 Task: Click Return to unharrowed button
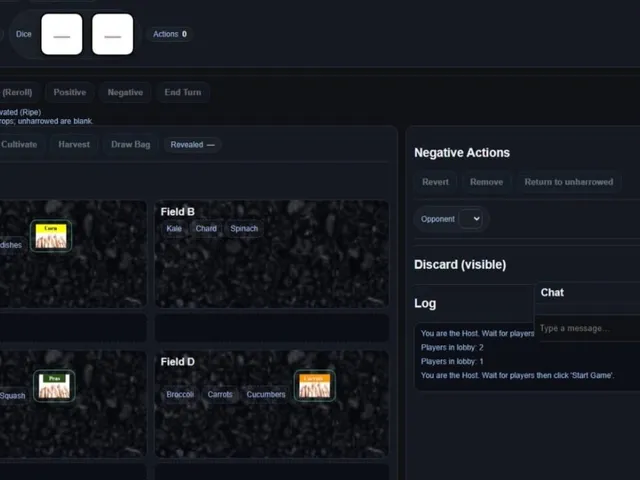(569, 182)
